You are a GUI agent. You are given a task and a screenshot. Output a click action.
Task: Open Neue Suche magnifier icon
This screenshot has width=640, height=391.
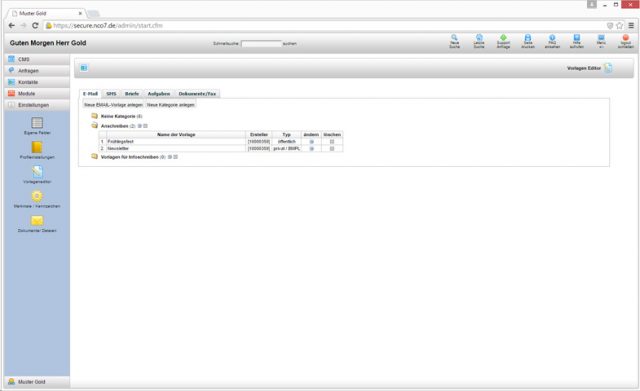coord(454,38)
